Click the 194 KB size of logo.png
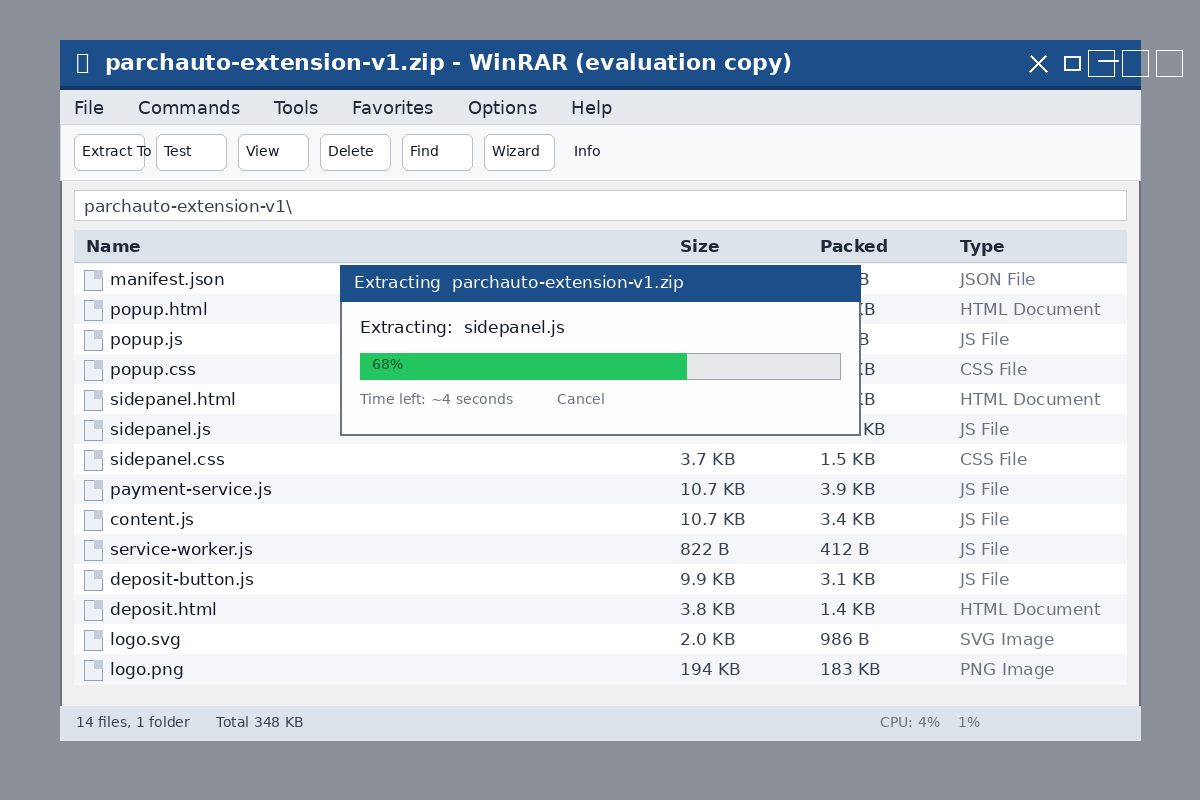 pos(710,670)
